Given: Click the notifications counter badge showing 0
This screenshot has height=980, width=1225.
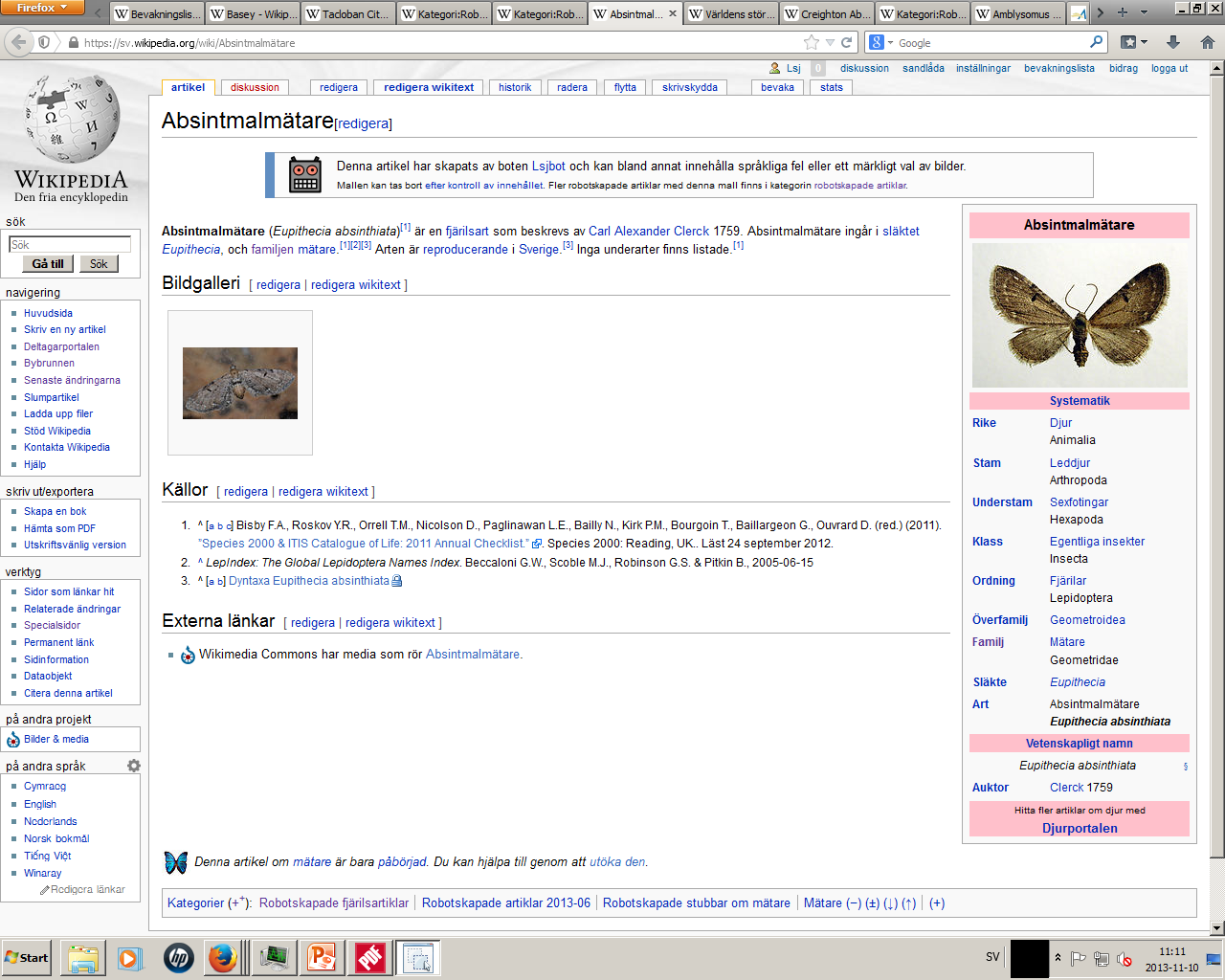Looking at the screenshot, I should 818,68.
